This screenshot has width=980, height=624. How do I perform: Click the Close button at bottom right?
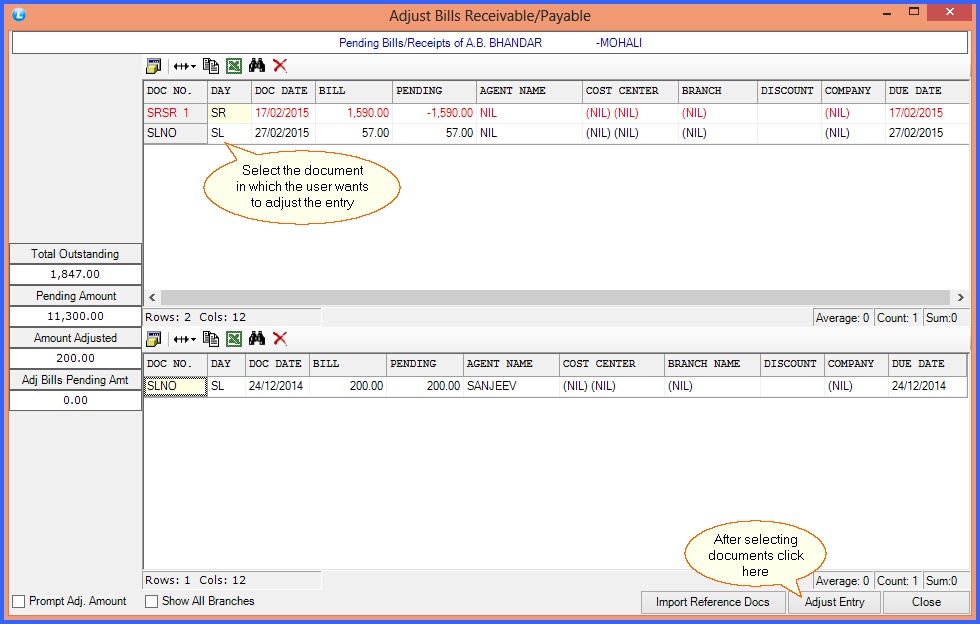[x=926, y=602]
